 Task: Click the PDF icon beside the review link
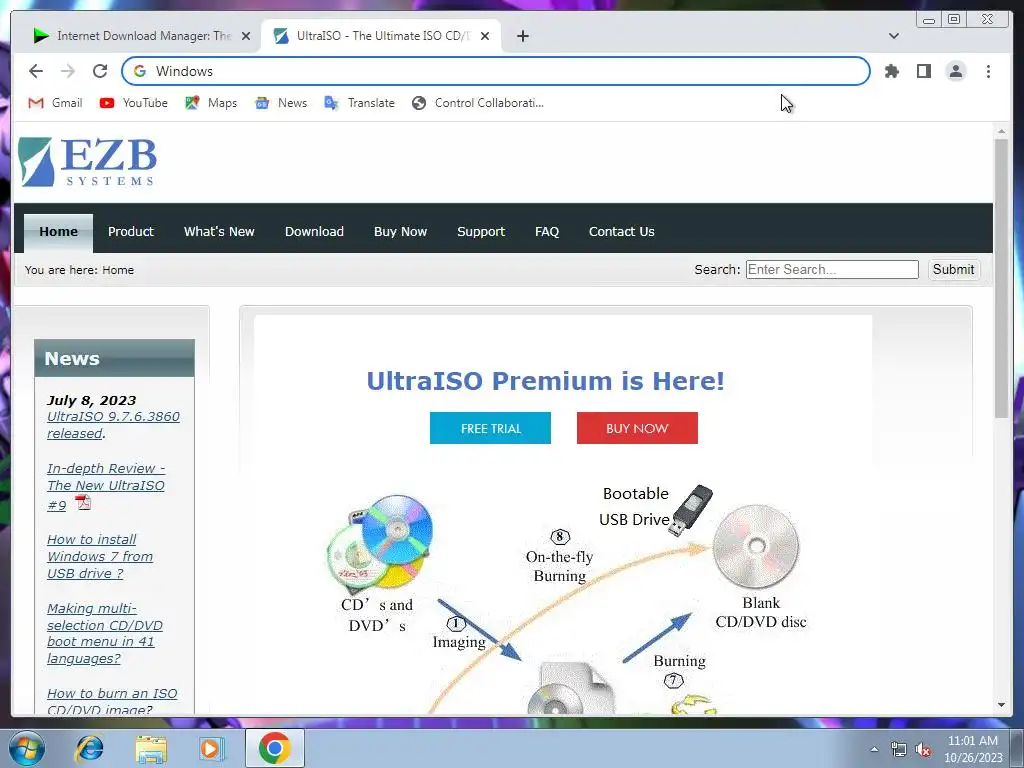(x=83, y=503)
